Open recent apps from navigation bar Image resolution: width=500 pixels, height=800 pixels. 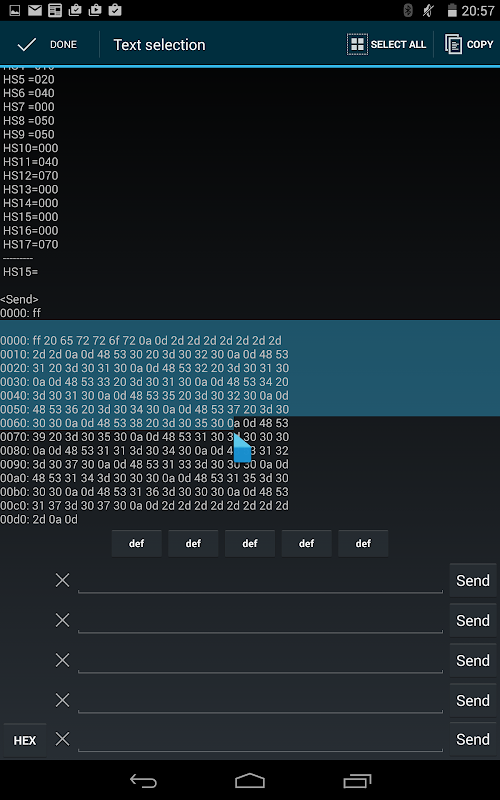pos(357,781)
